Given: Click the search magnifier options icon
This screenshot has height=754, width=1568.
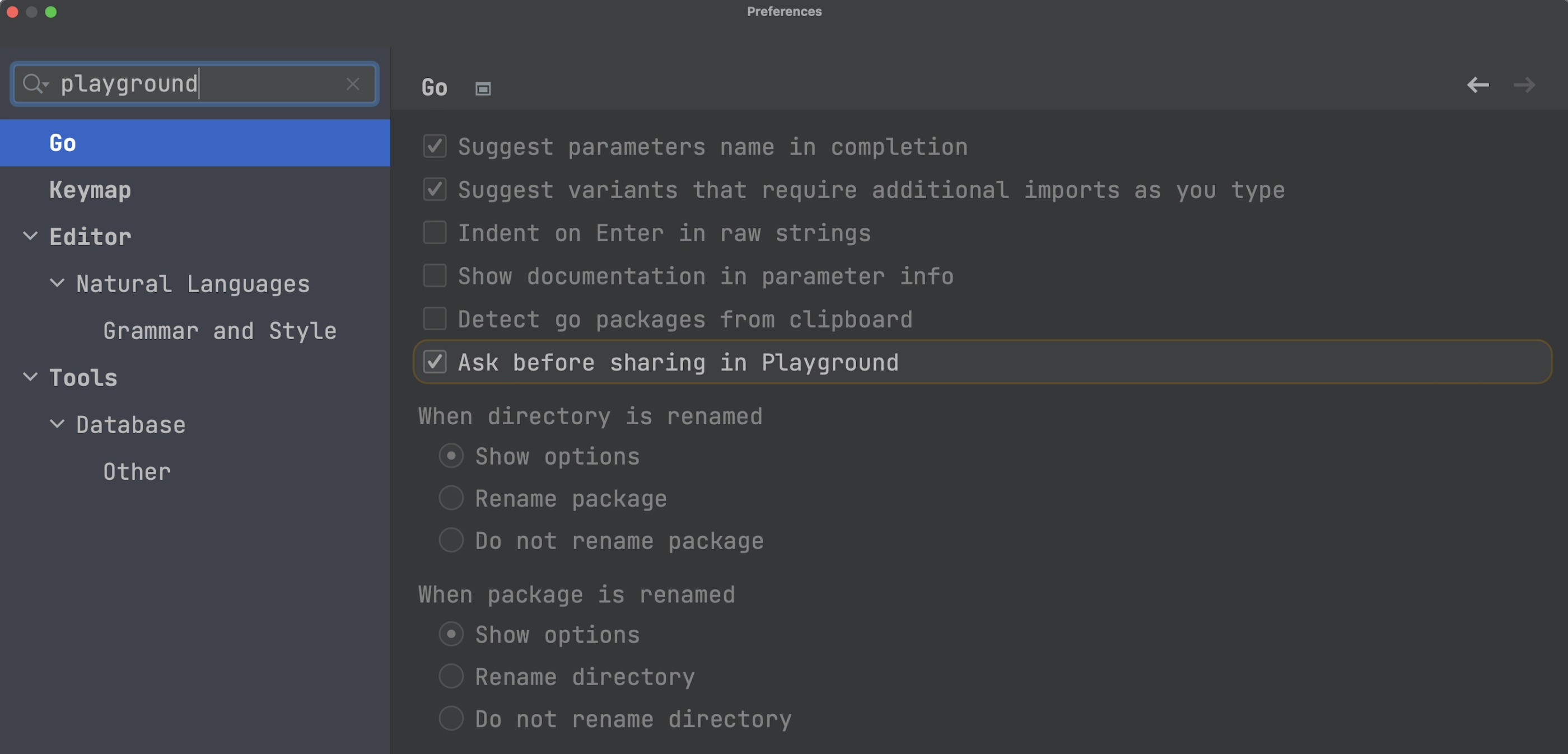Looking at the screenshot, I should pyautogui.click(x=35, y=83).
